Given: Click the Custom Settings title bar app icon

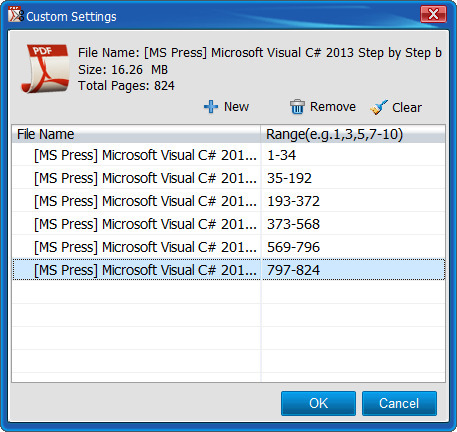Looking at the screenshot, I should tap(16, 14).
